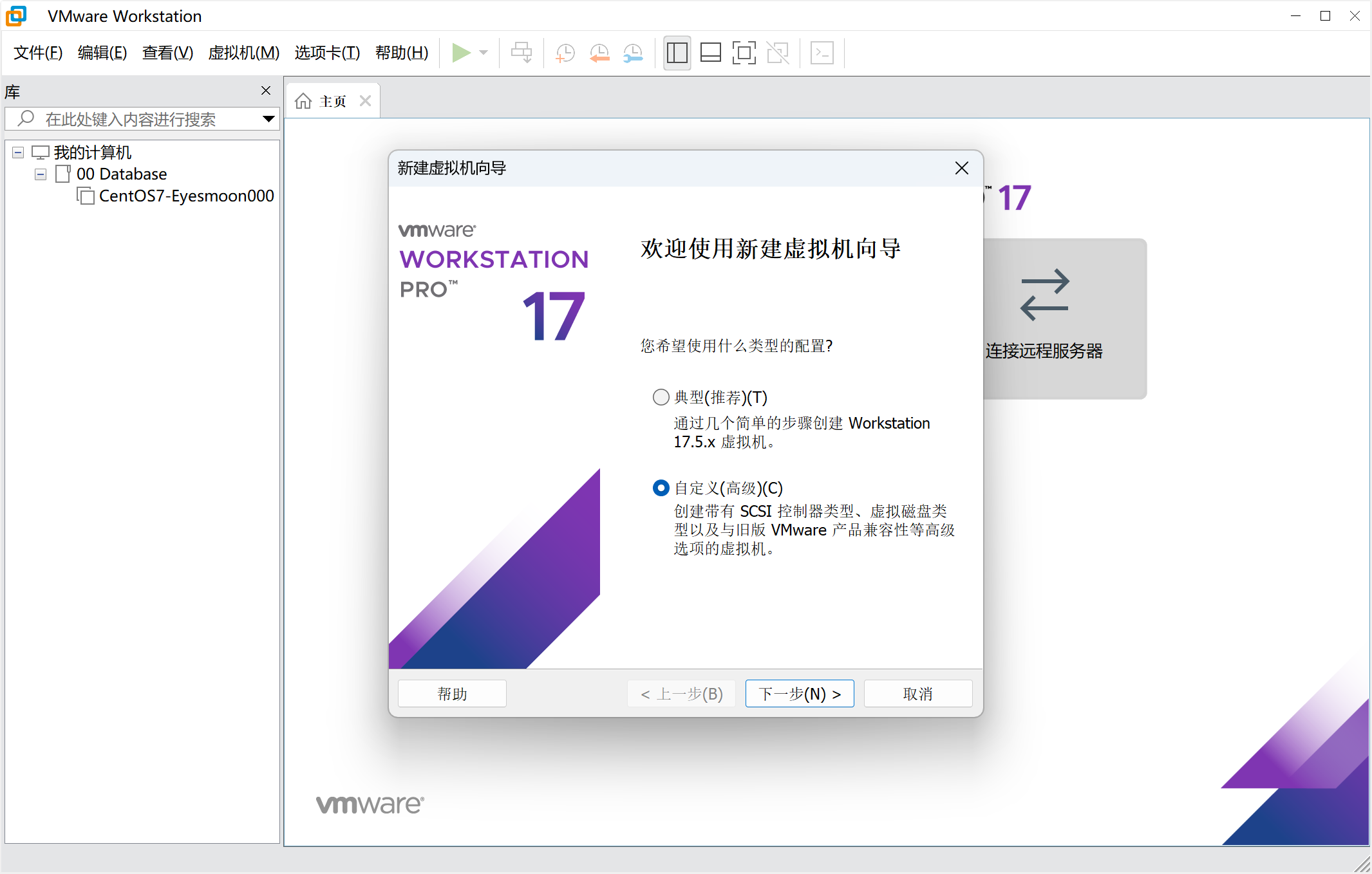The image size is (1372, 874).
Task: Open the snapshot manager wrench icon
Action: tap(634, 53)
